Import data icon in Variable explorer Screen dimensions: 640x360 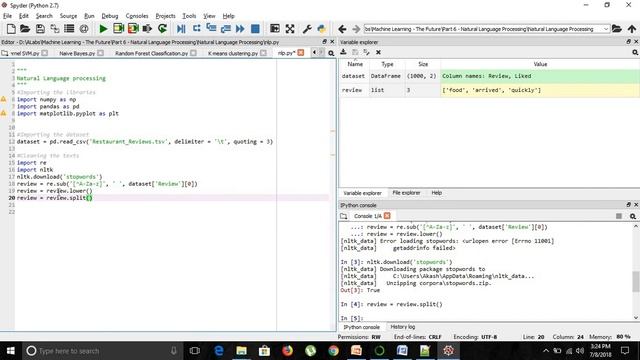click(344, 52)
